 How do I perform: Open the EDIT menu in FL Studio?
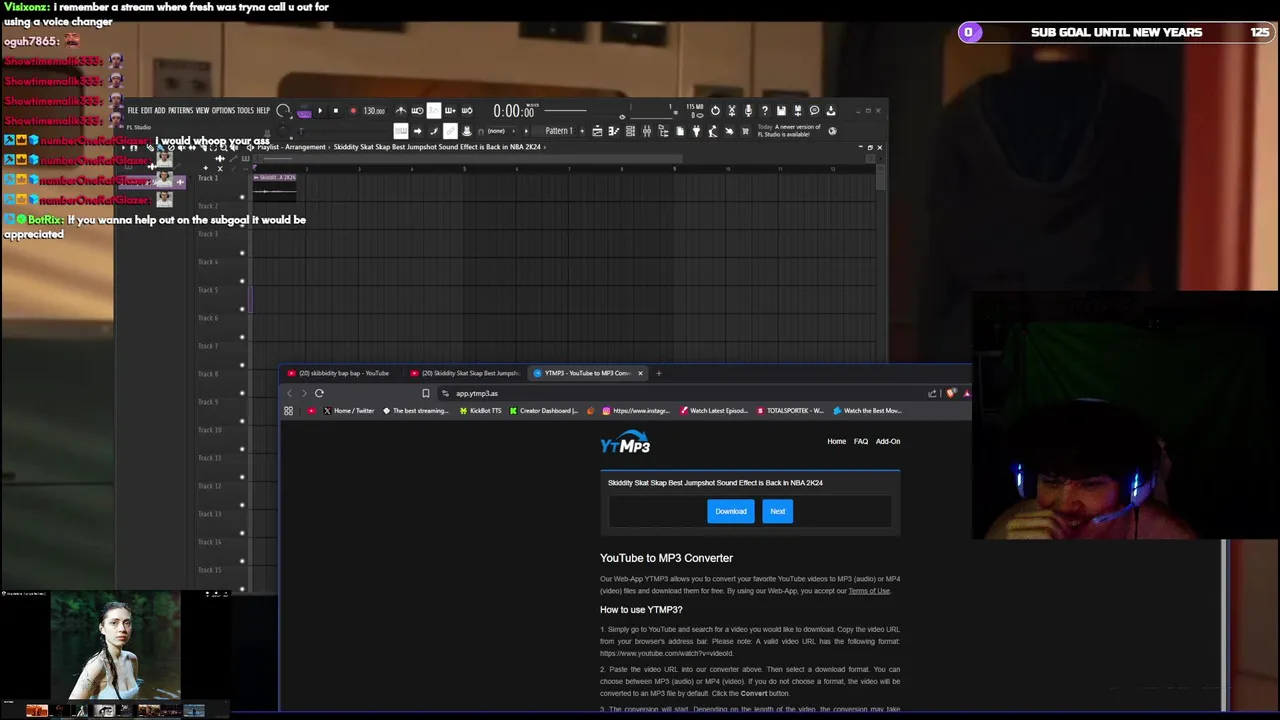click(x=146, y=110)
